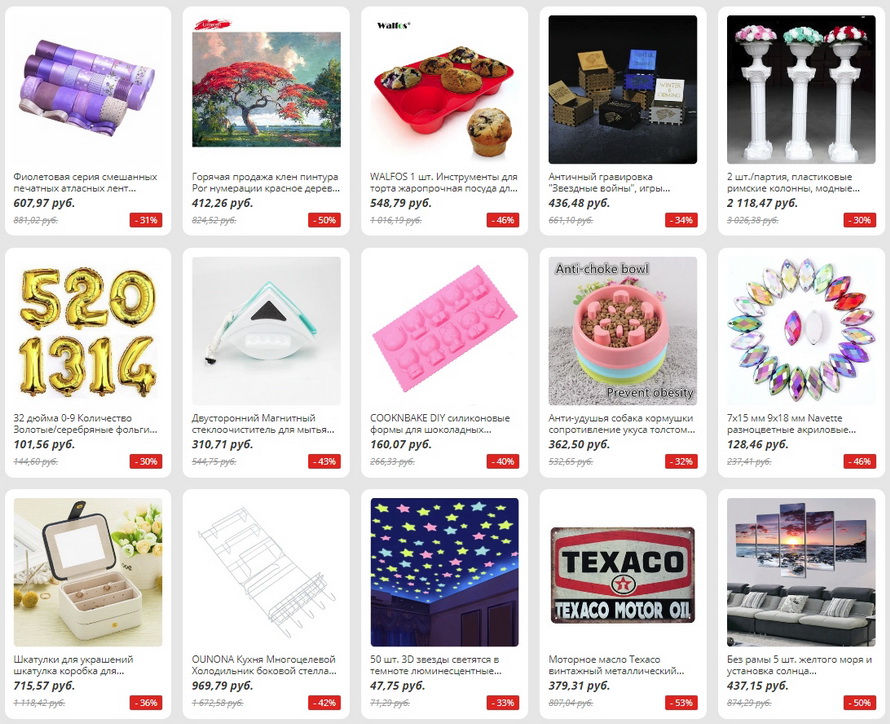The width and height of the screenshot is (890, 724).
Task: Open the white jewelry box product image
Action: coord(88,573)
